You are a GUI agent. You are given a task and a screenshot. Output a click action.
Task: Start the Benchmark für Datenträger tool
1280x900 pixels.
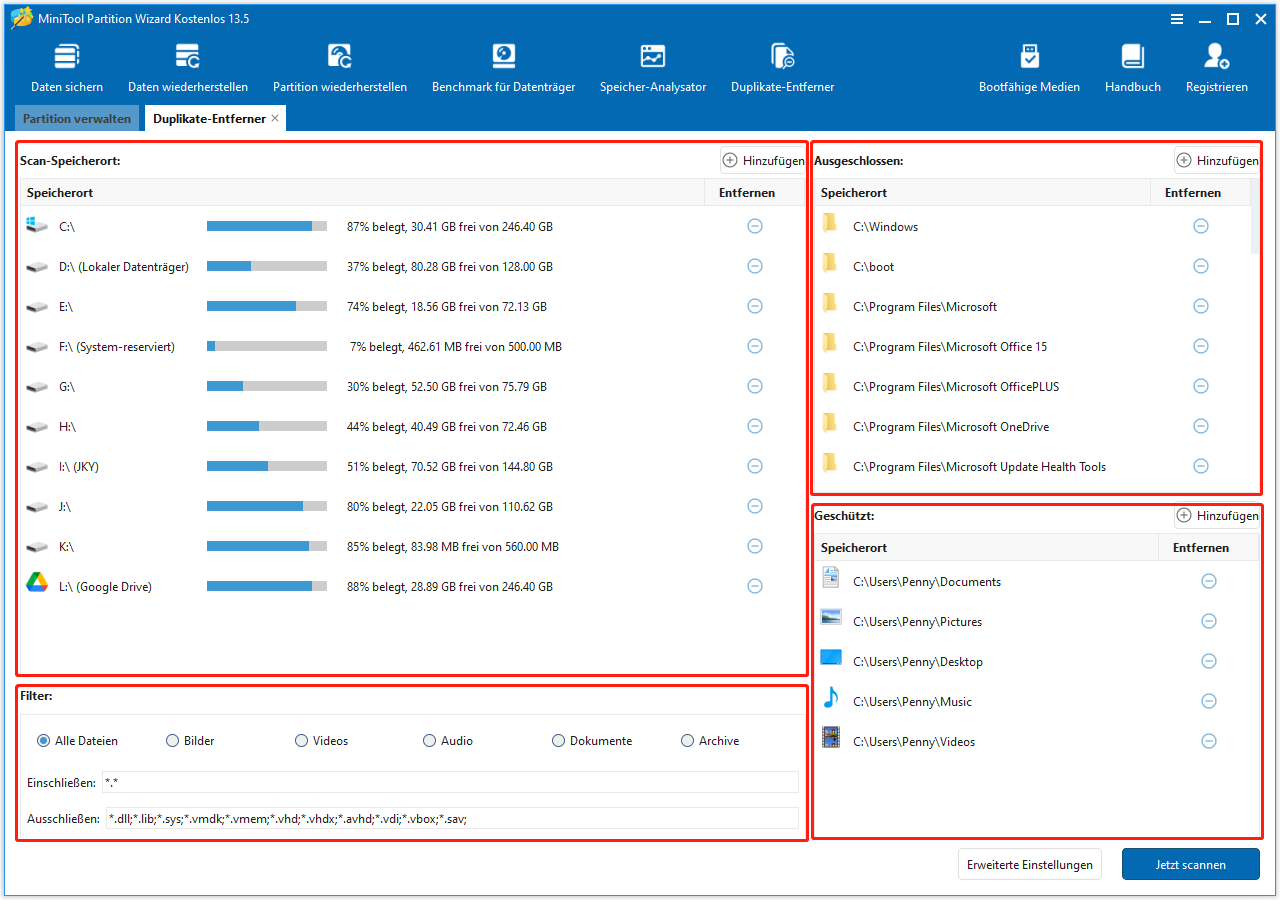point(503,66)
